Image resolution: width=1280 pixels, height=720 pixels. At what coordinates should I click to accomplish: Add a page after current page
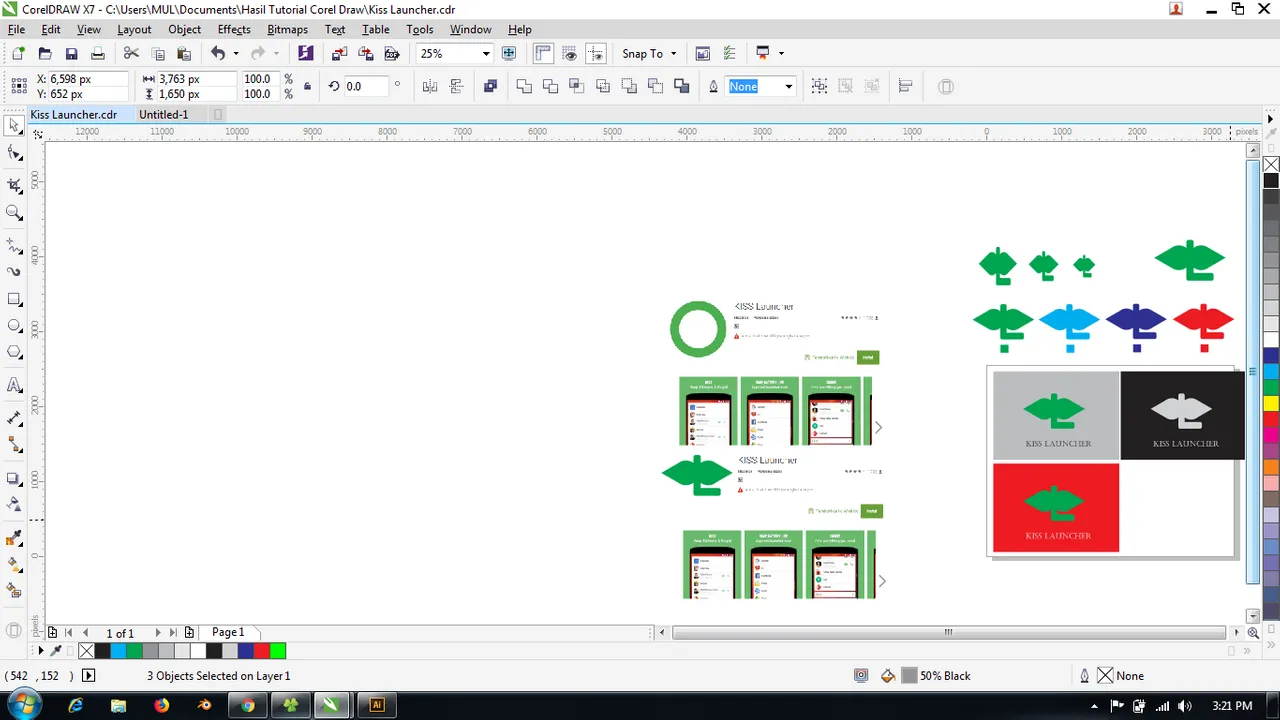click(189, 633)
